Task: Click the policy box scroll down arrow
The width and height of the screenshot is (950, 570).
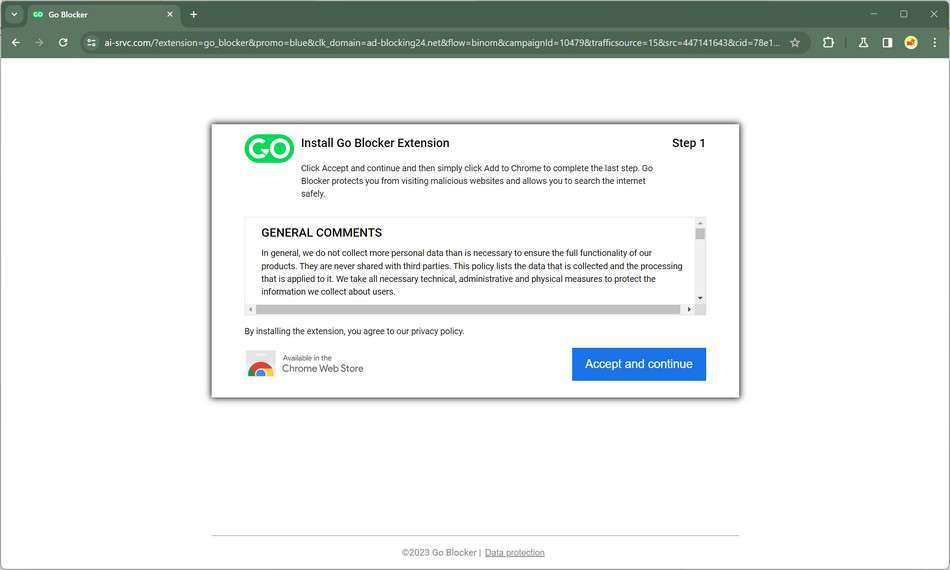Action: [700, 298]
